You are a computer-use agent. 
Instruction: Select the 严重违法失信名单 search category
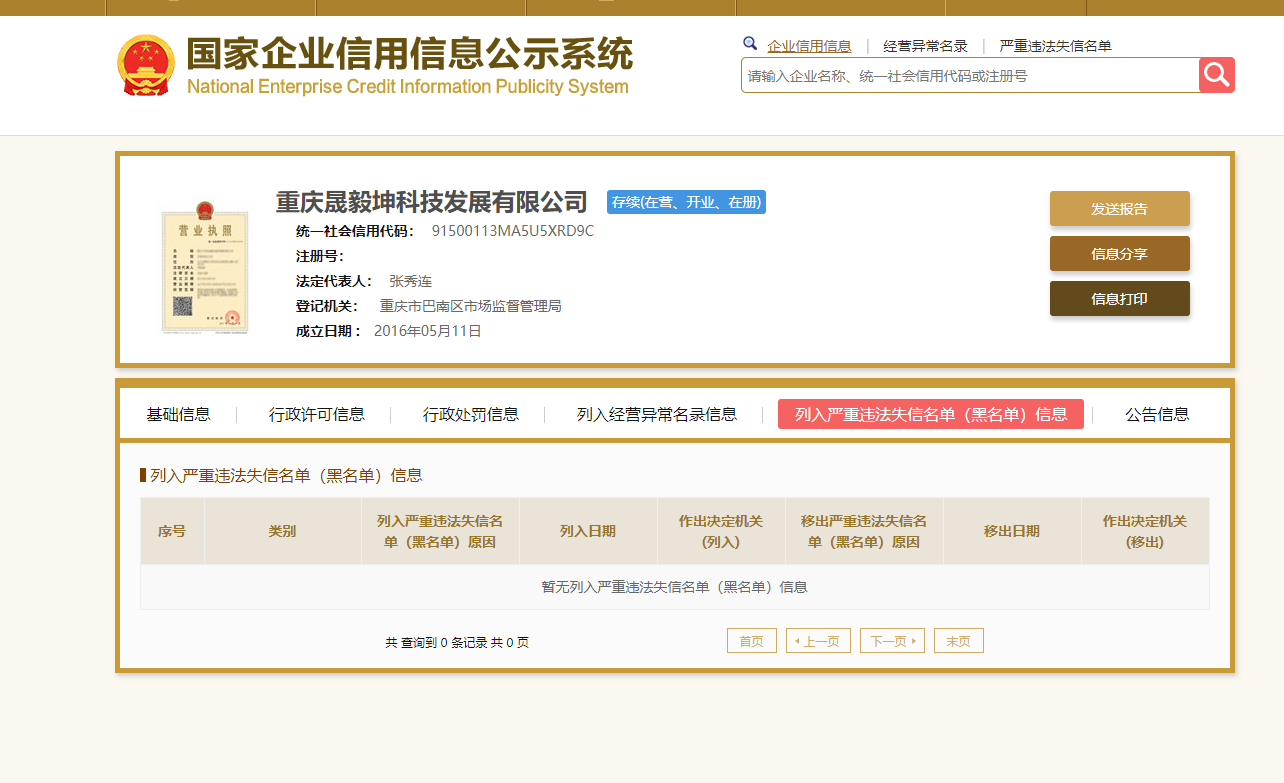click(1055, 46)
